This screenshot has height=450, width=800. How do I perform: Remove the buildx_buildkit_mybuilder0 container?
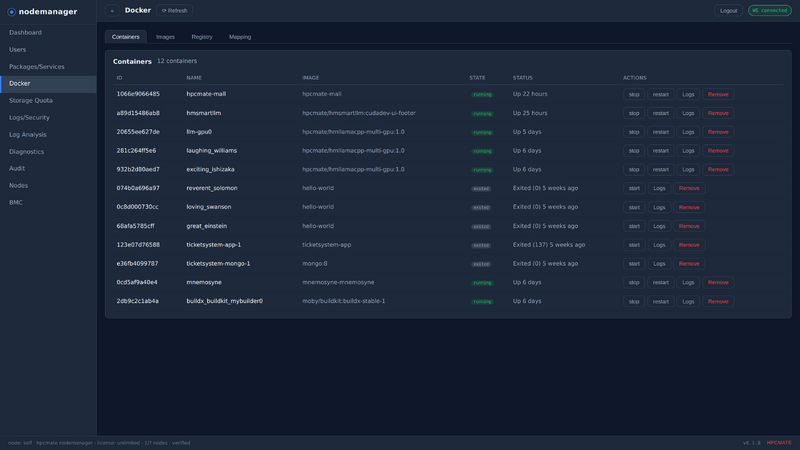718,302
